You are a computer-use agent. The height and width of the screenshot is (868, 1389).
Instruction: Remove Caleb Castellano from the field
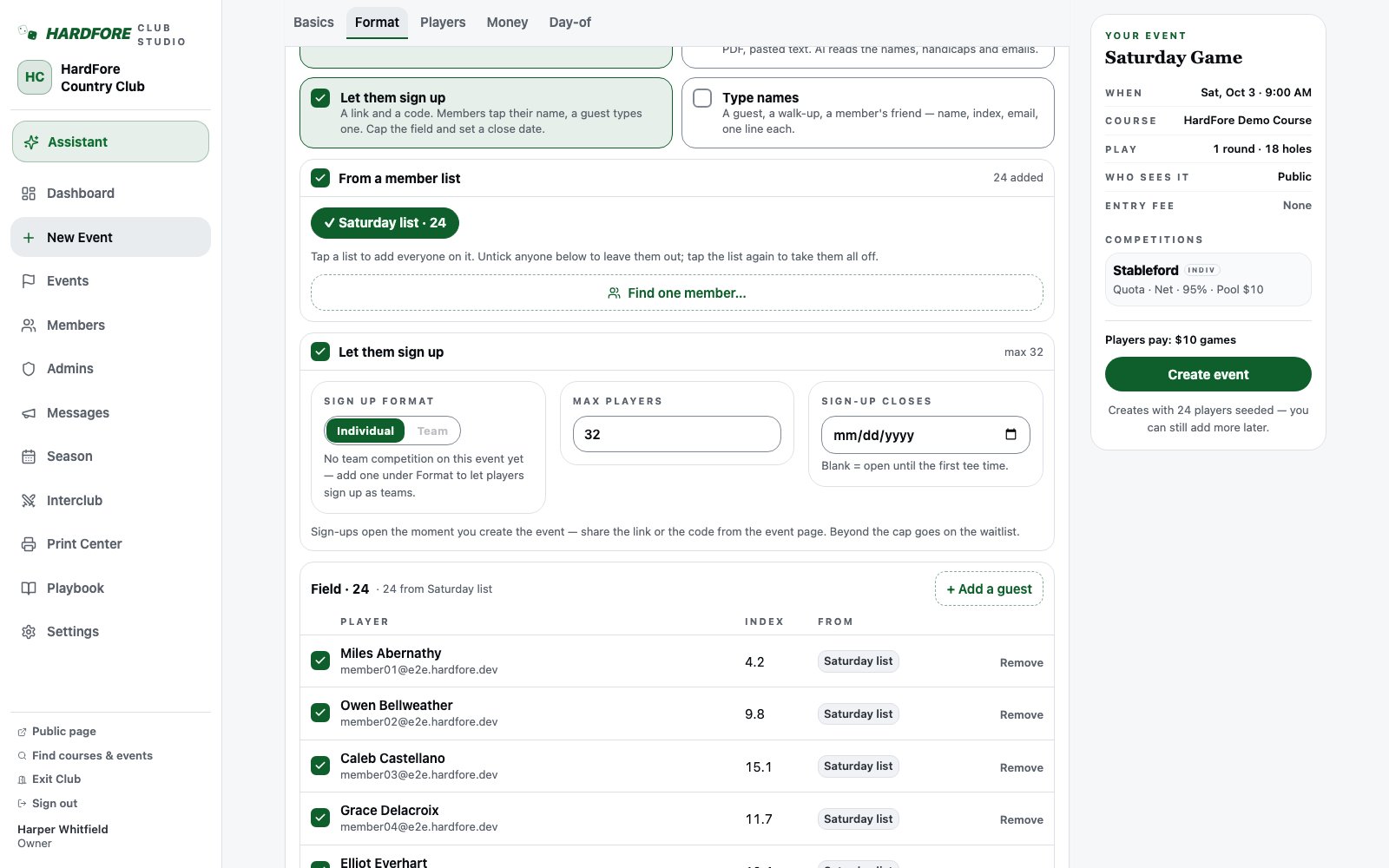pos(1021,767)
